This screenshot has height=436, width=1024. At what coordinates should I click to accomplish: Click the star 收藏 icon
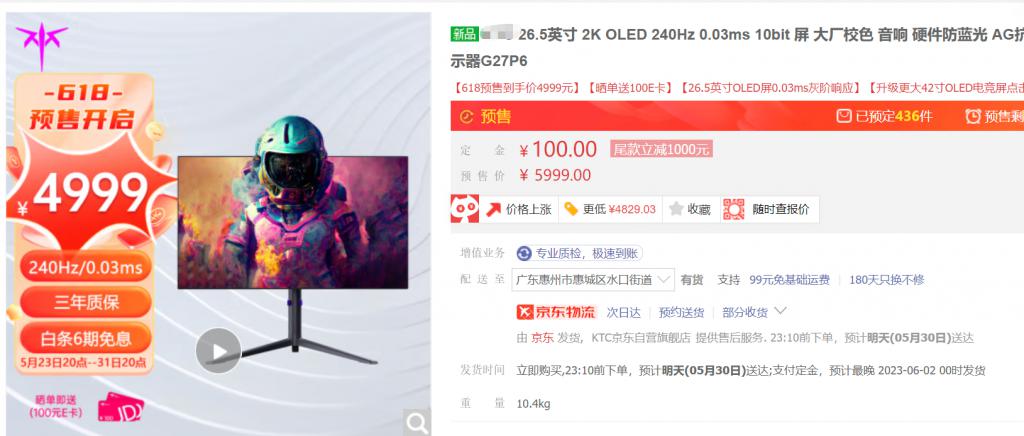pyautogui.click(x=676, y=210)
